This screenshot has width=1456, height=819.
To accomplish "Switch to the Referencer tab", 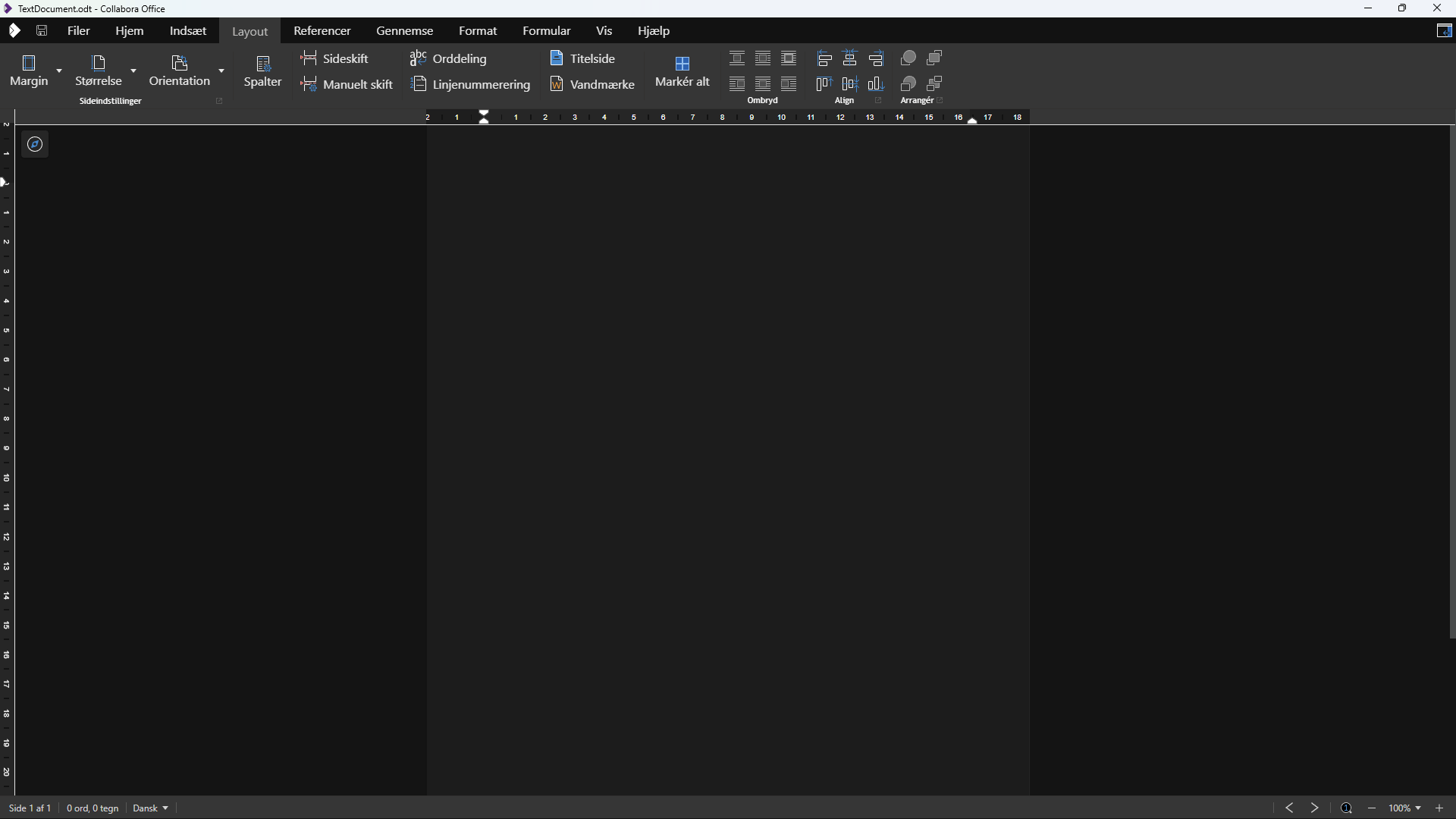I will point(322,30).
